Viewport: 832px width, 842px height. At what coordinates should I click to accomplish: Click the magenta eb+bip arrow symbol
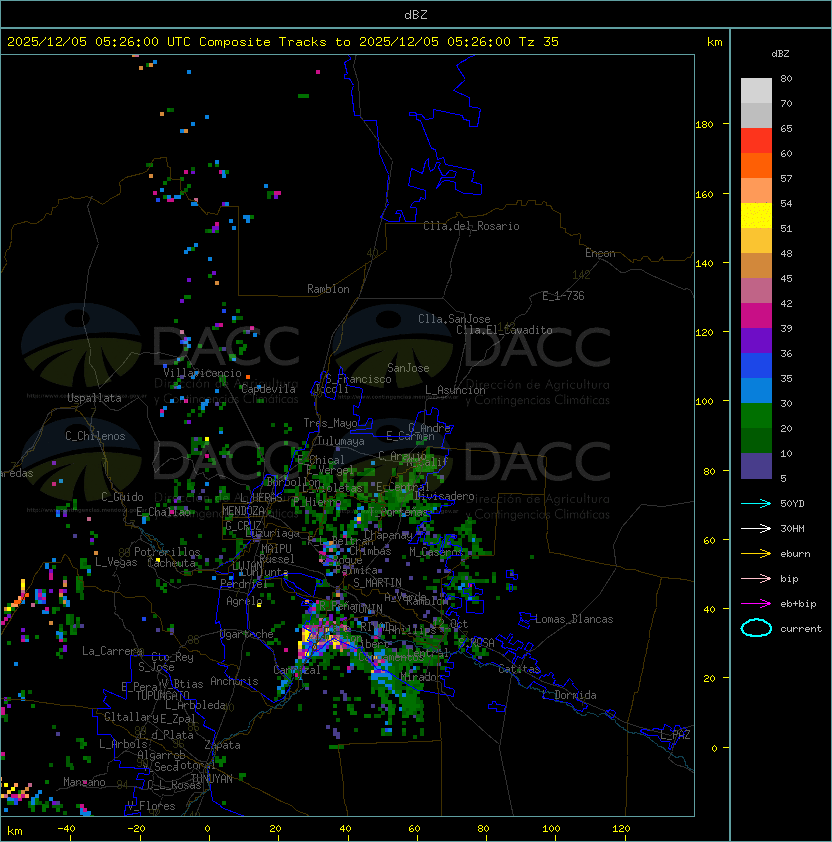click(756, 604)
